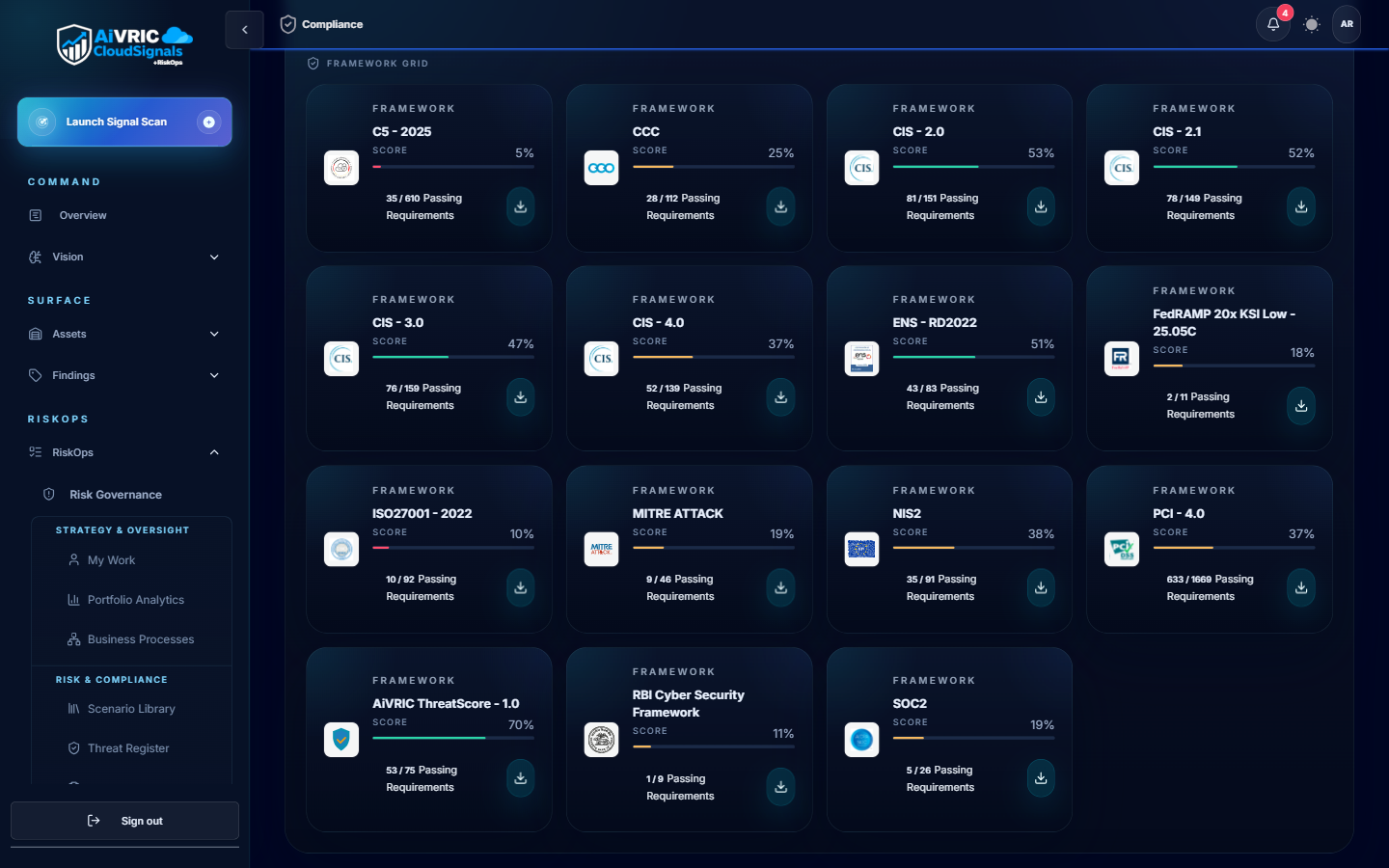Open the Scenario Library
Viewport: 1389px width, 868px height.
(131, 709)
